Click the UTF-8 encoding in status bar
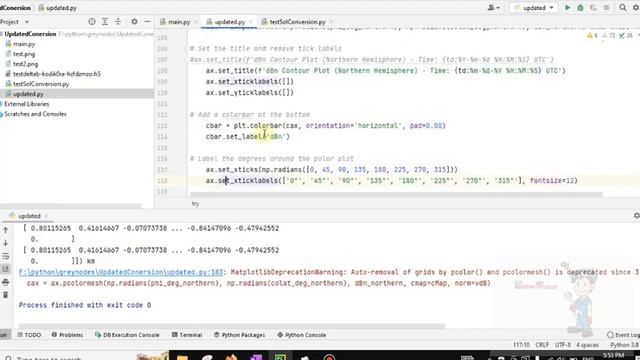The width and height of the screenshot is (640, 360). coord(563,345)
